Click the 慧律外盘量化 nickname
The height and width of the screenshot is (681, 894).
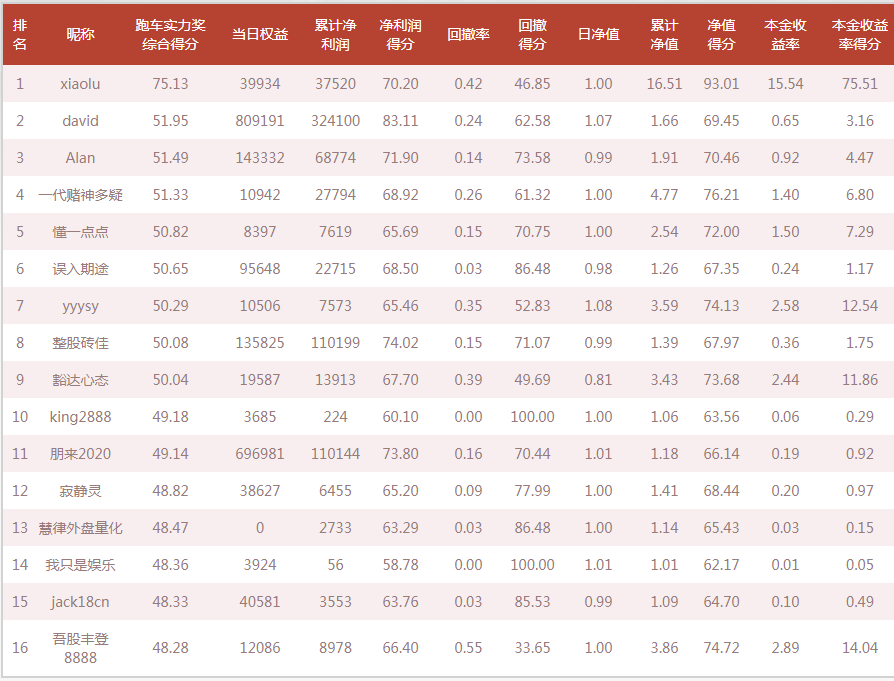80,528
